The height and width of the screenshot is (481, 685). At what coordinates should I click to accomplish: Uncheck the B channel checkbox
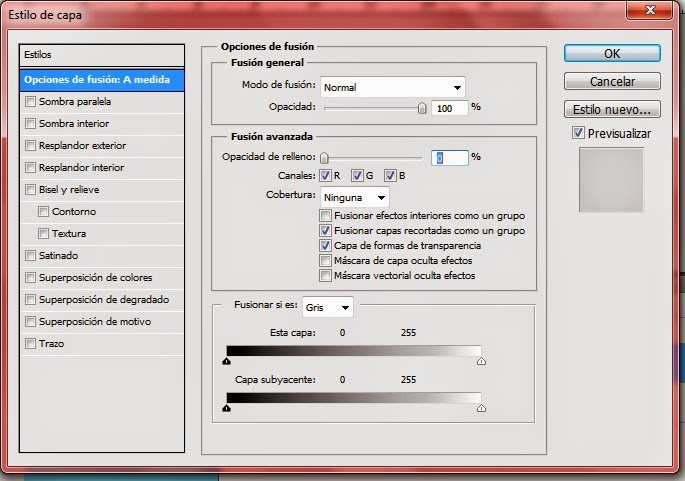coord(390,176)
